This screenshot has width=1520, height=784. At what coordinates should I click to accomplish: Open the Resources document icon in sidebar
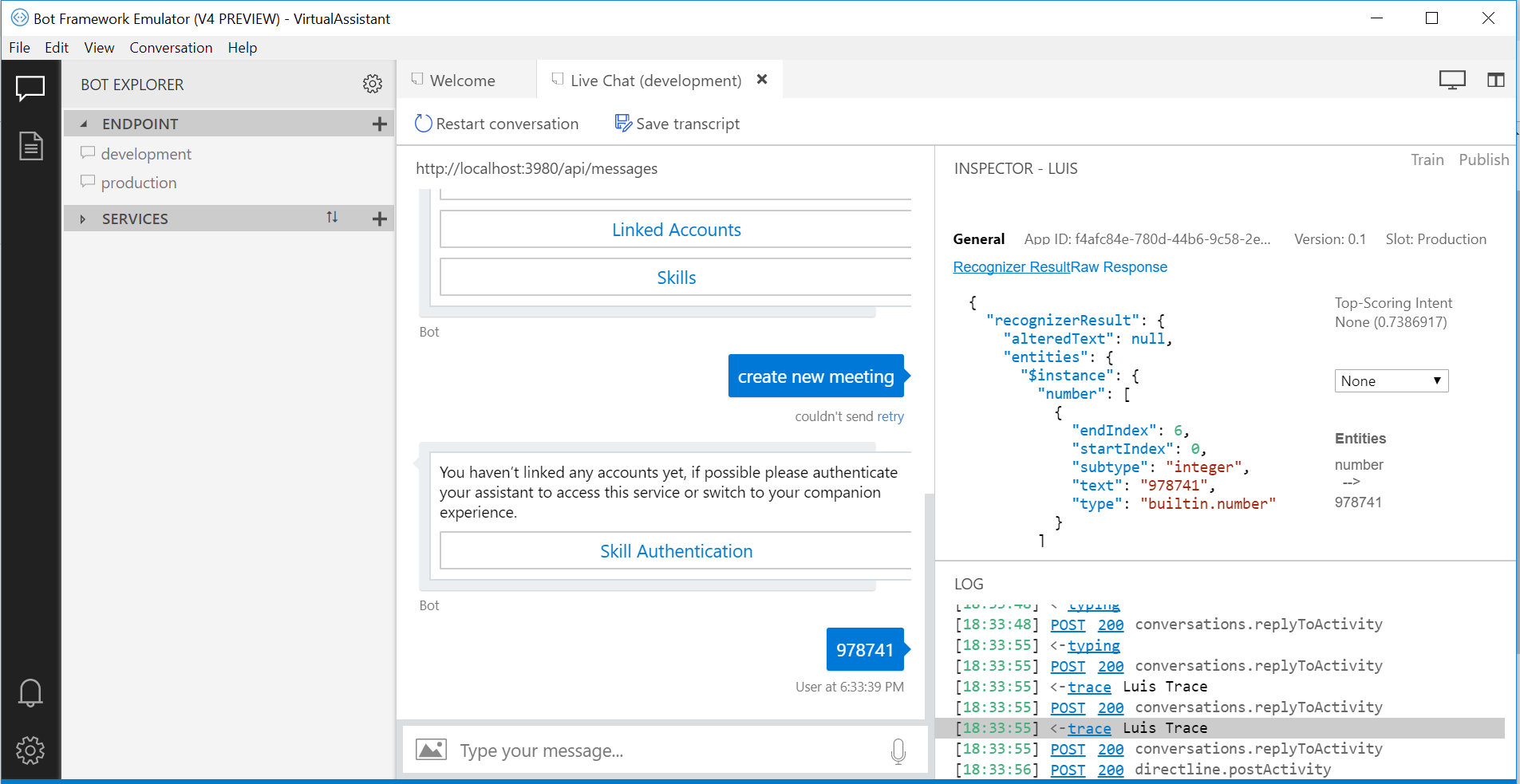30,146
